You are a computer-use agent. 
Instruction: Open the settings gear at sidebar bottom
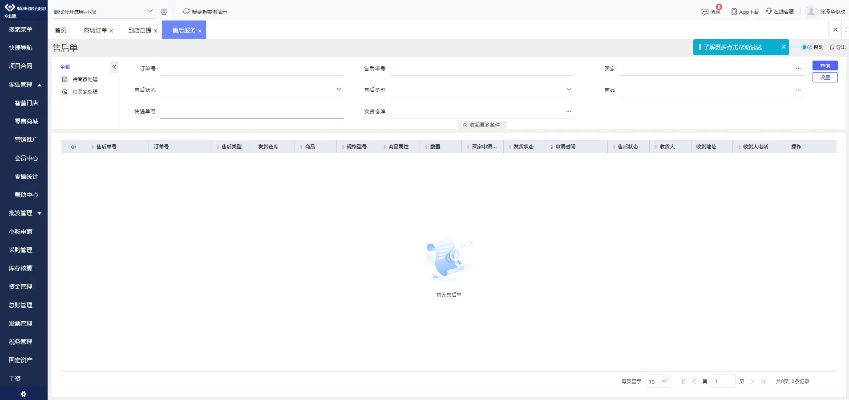[x=23, y=393]
